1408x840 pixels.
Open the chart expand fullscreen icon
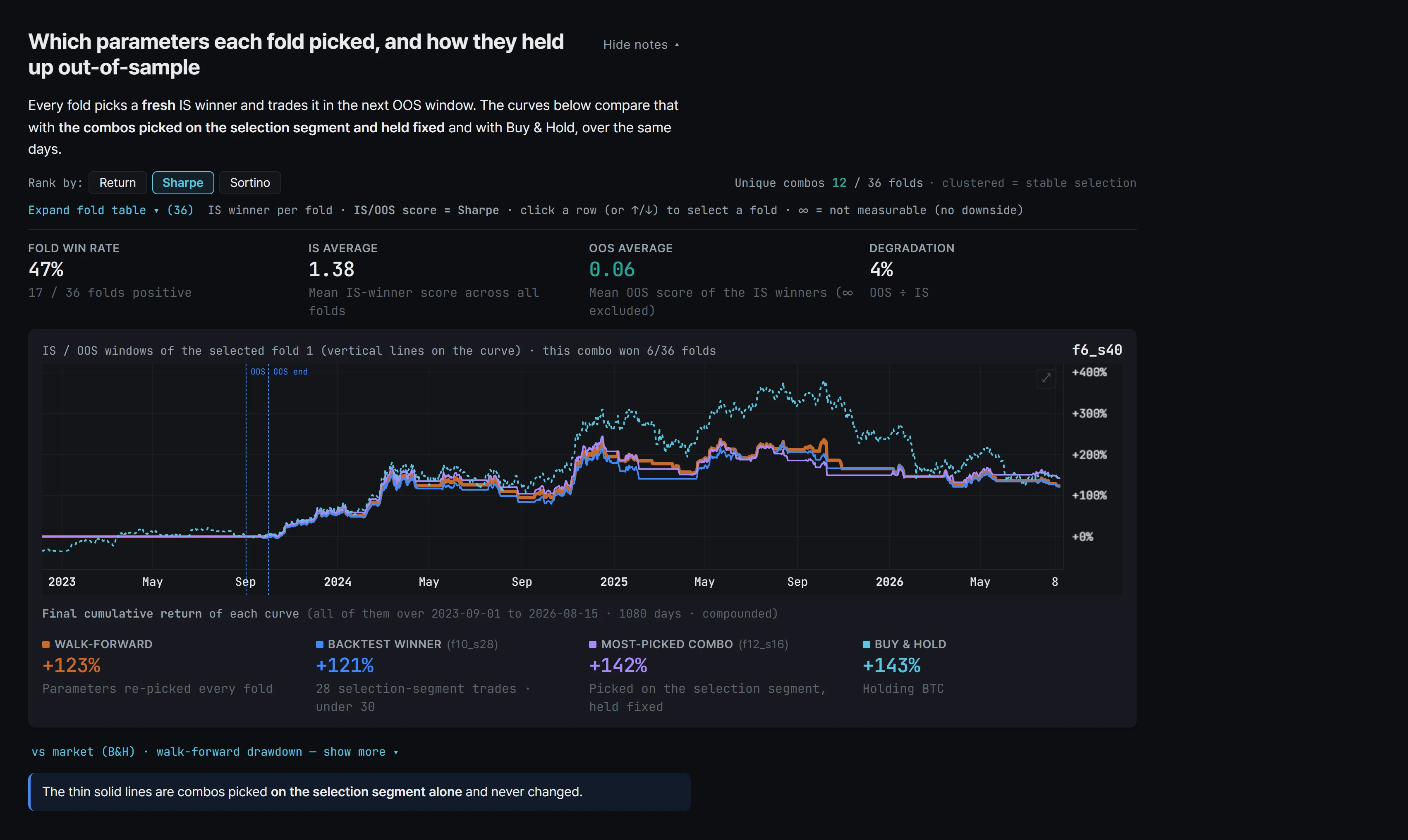[1046, 378]
